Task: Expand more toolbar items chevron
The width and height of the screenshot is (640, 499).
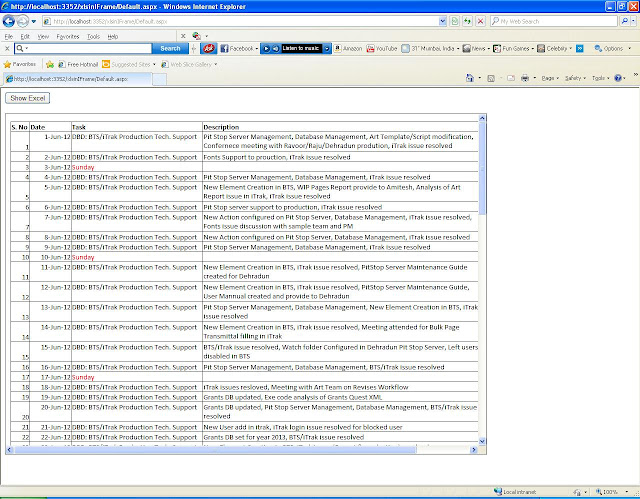Action: [580, 49]
